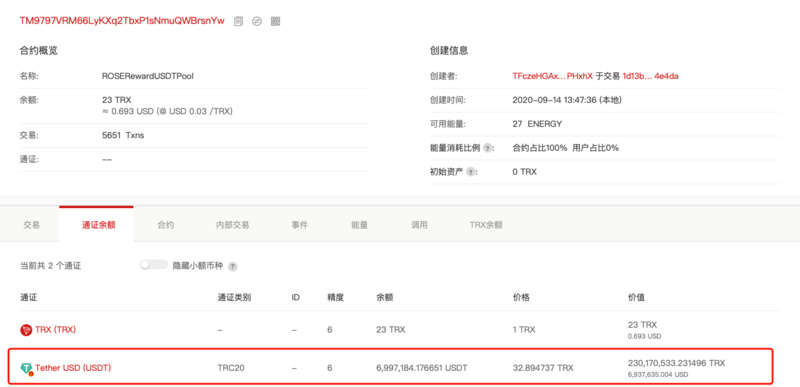Click the 27 ENERGY value
This screenshot has width=800, height=387.
click(537, 124)
